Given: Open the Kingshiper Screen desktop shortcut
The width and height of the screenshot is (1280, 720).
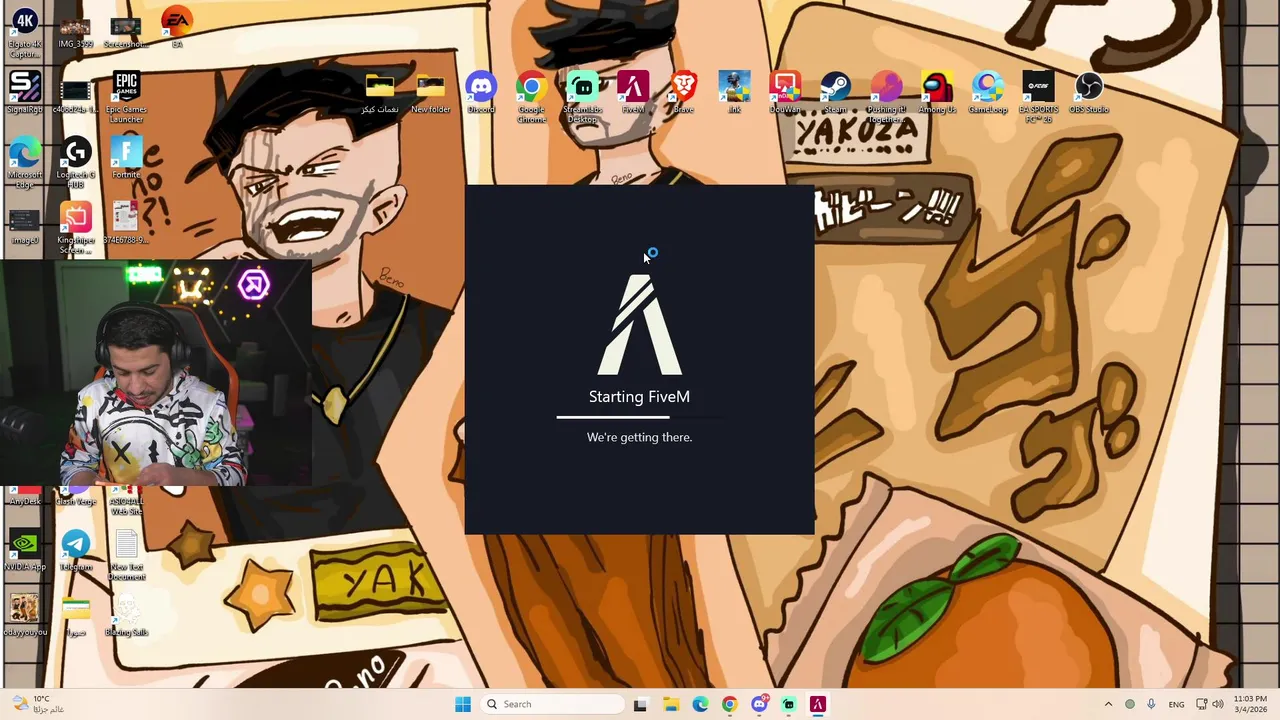Looking at the screenshot, I should pyautogui.click(x=76, y=228).
